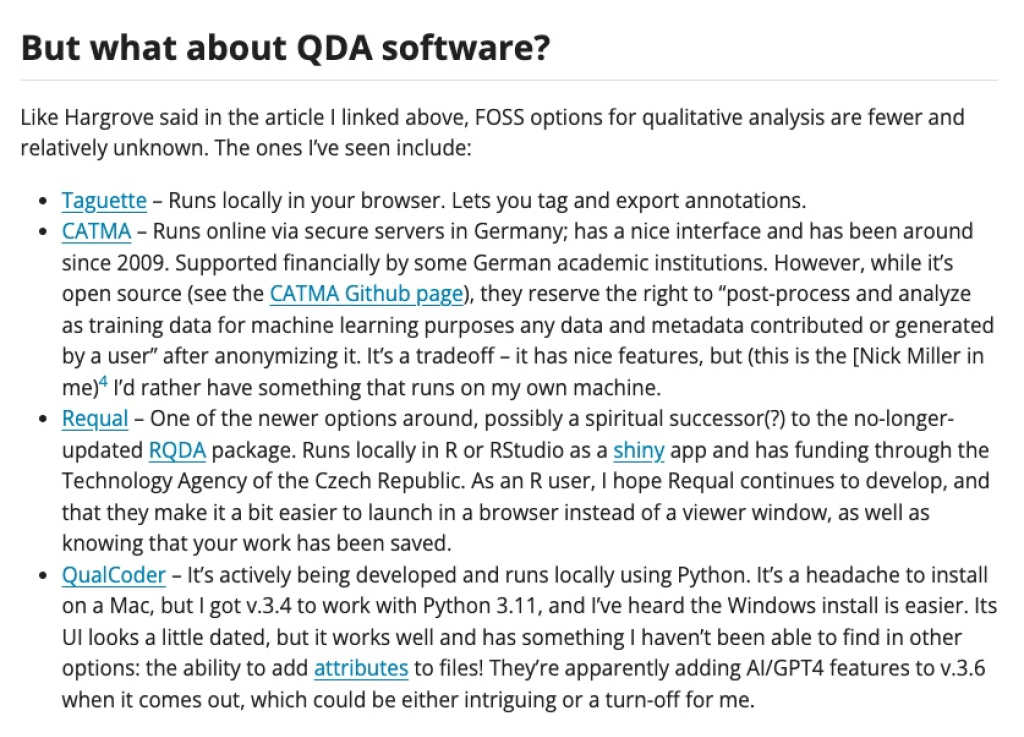The width and height of the screenshot is (1024, 737).
Task: Open the Requal link
Action: (95, 418)
